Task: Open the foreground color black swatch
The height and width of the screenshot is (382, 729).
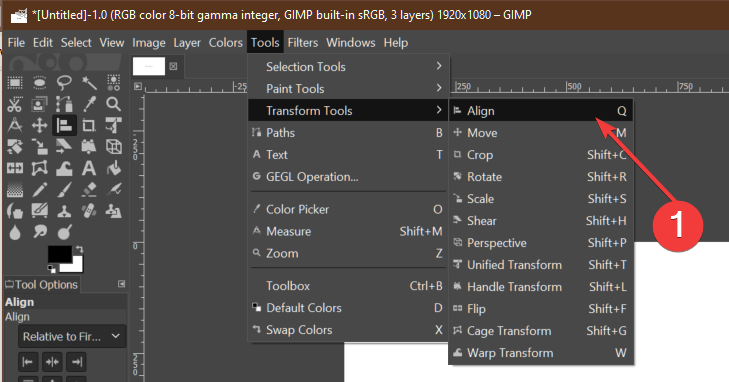Action: 59,254
